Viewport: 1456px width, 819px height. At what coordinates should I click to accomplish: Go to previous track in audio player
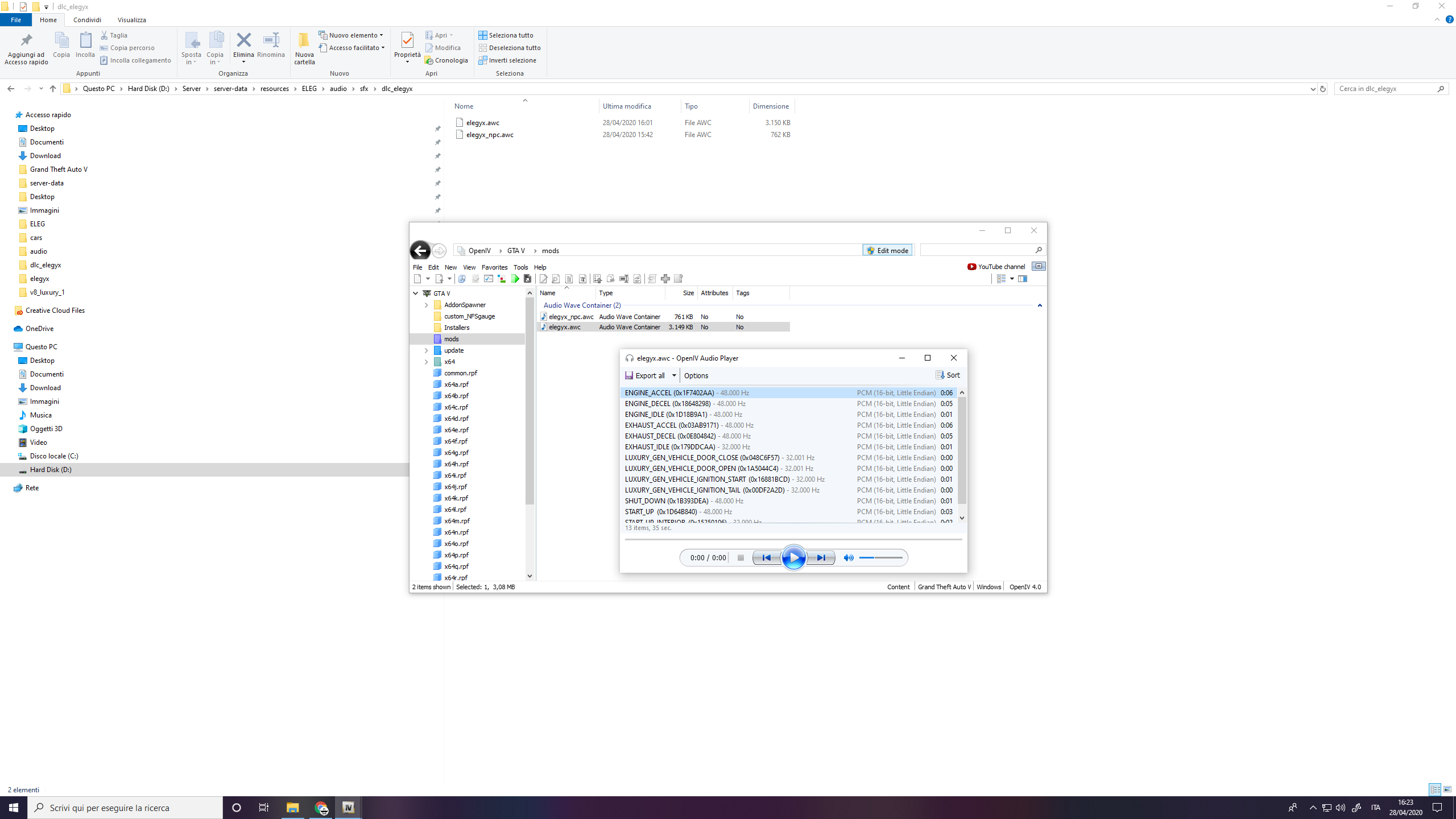tap(766, 557)
